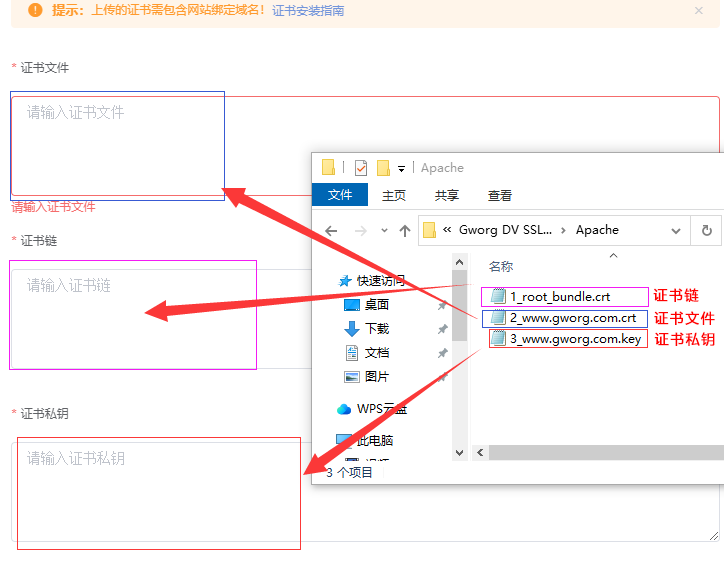Switch to the 主页 ribbon tab
The height and width of the screenshot is (572, 724).
click(x=394, y=195)
